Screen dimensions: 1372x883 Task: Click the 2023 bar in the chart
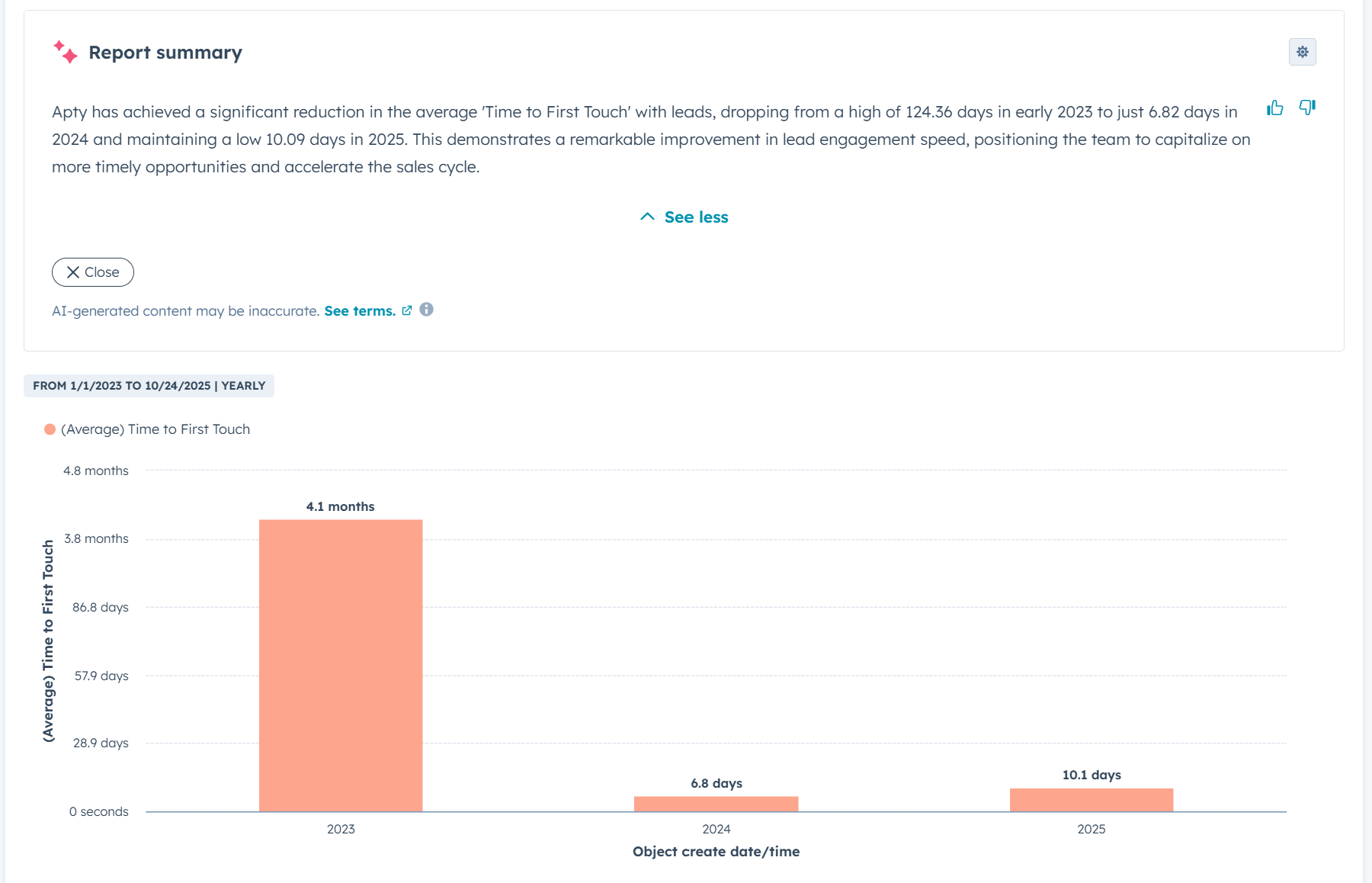pyautogui.click(x=341, y=666)
